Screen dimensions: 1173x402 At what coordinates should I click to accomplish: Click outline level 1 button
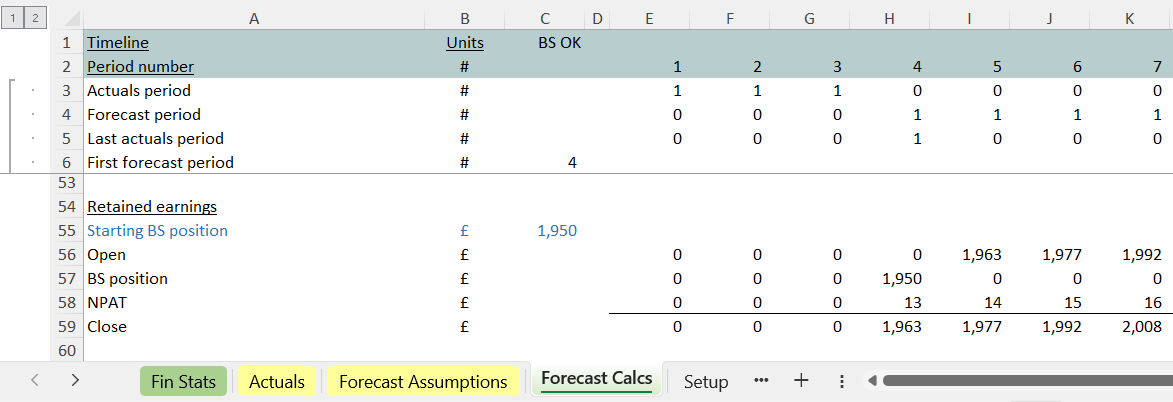[x=11, y=18]
